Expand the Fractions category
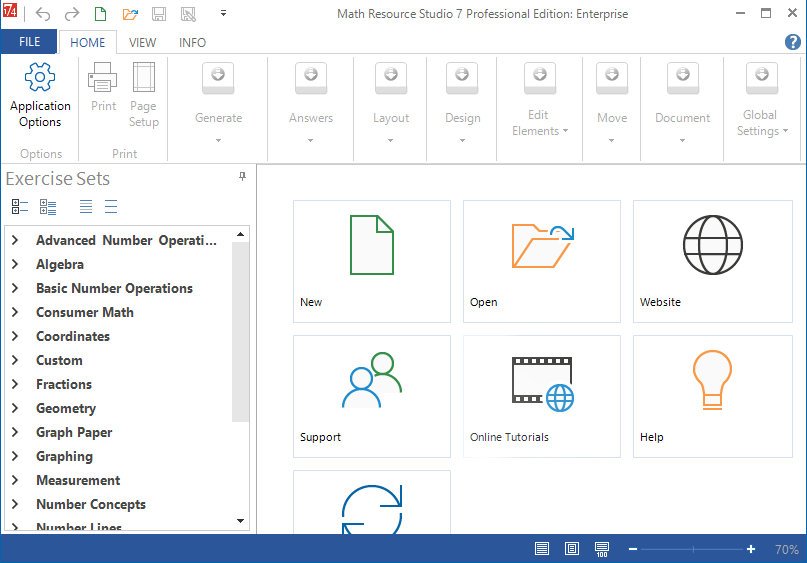The image size is (807, 563). point(15,384)
